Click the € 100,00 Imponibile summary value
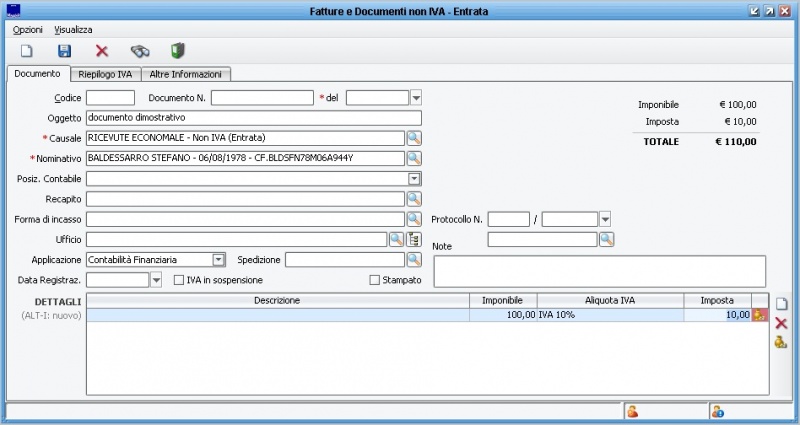 click(738, 105)
